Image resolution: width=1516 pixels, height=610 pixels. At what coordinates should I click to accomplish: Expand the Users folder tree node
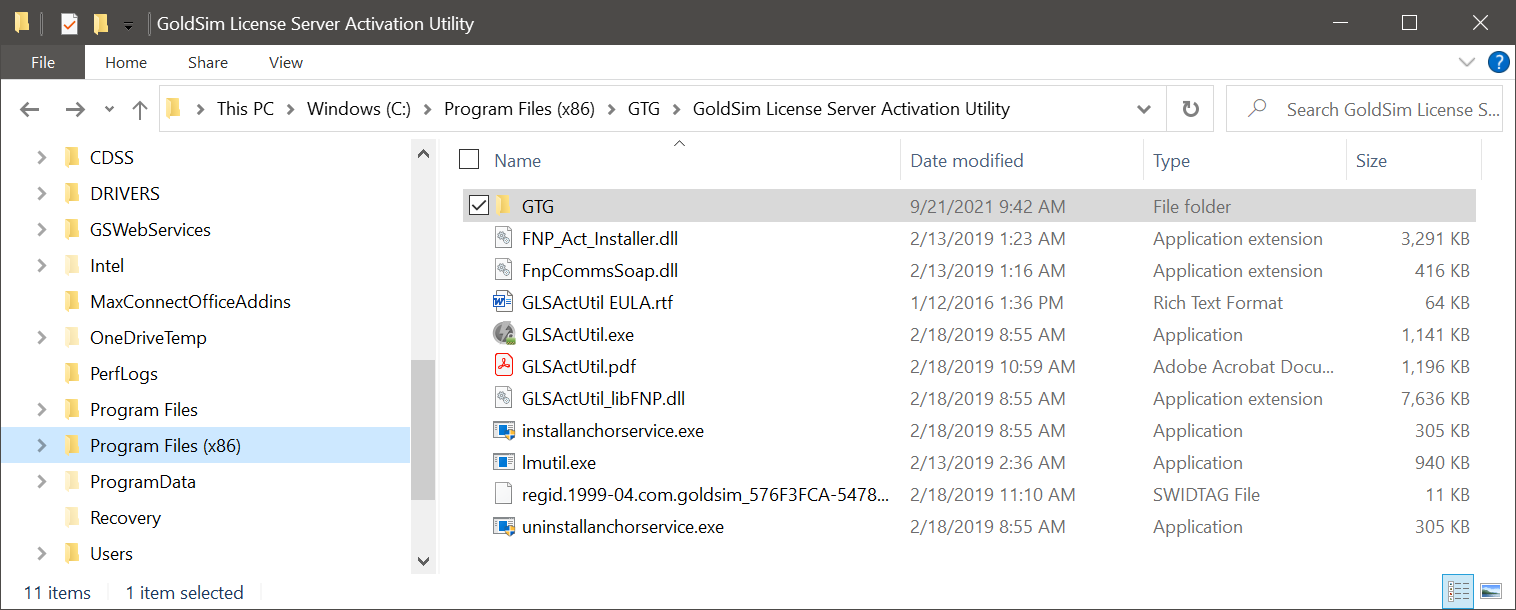pos(41,553)
